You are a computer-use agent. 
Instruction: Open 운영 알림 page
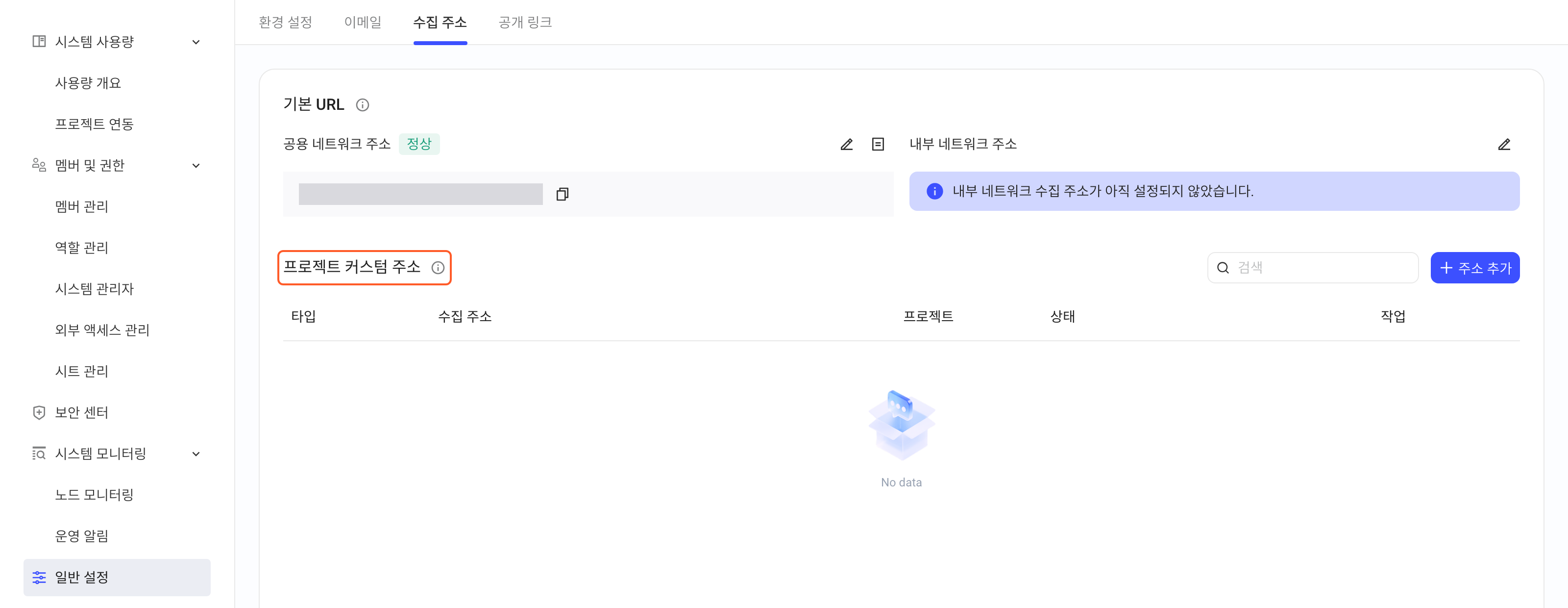[81, 536]
